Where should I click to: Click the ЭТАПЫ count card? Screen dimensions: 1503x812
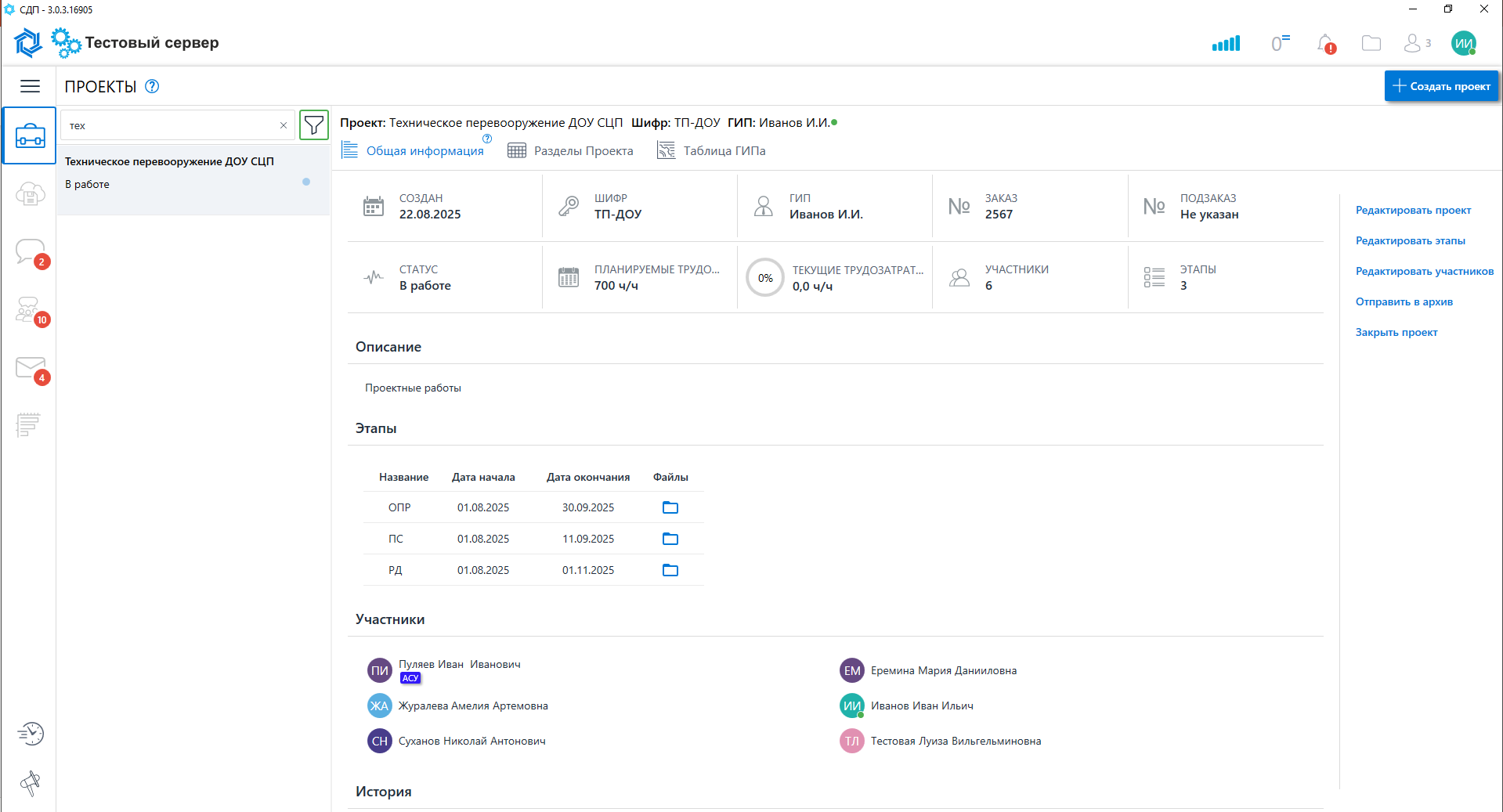click(1226, 277)
